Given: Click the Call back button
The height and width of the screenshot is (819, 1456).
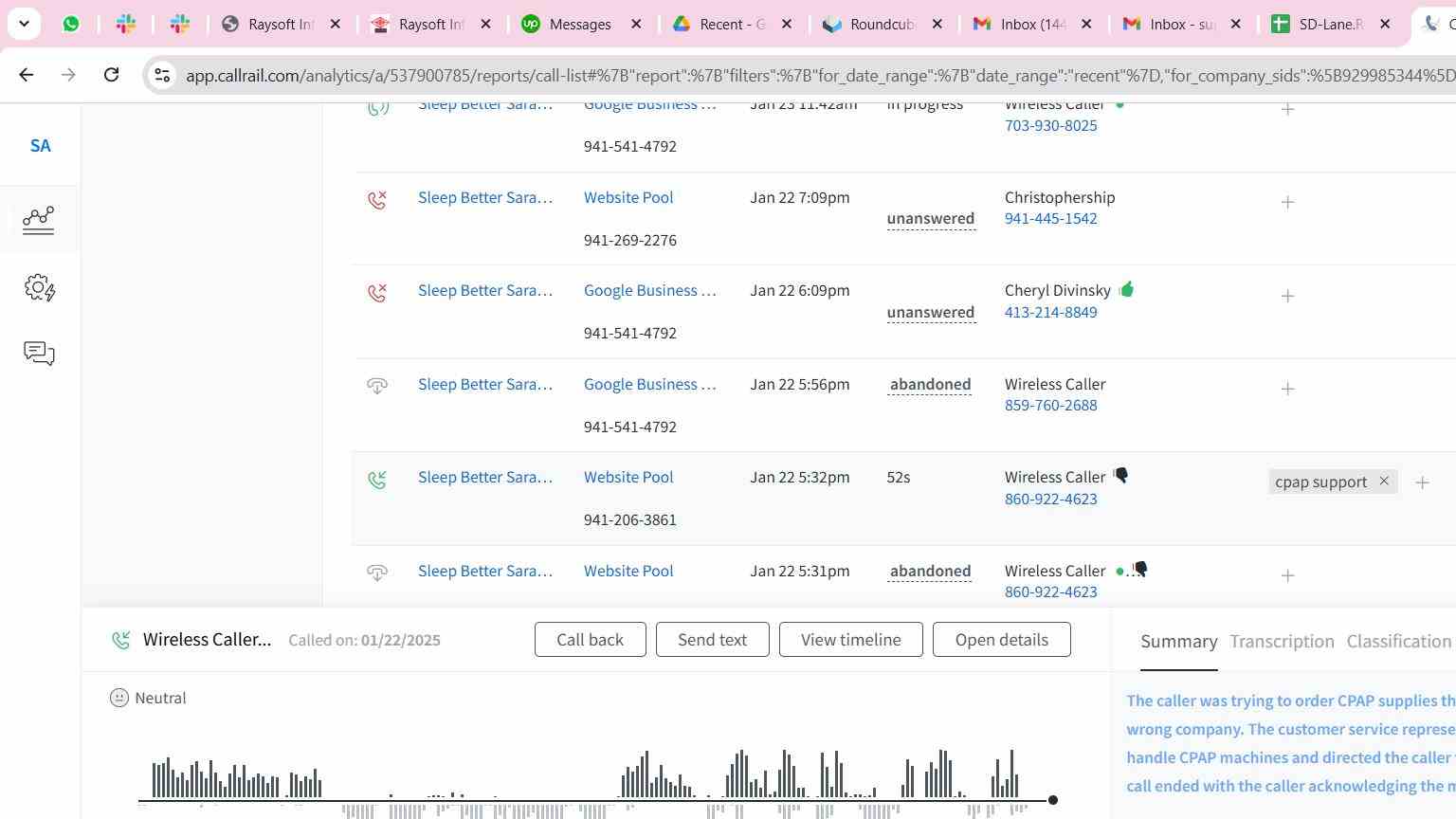Looking at the screenshot, I should coord(590,640).
